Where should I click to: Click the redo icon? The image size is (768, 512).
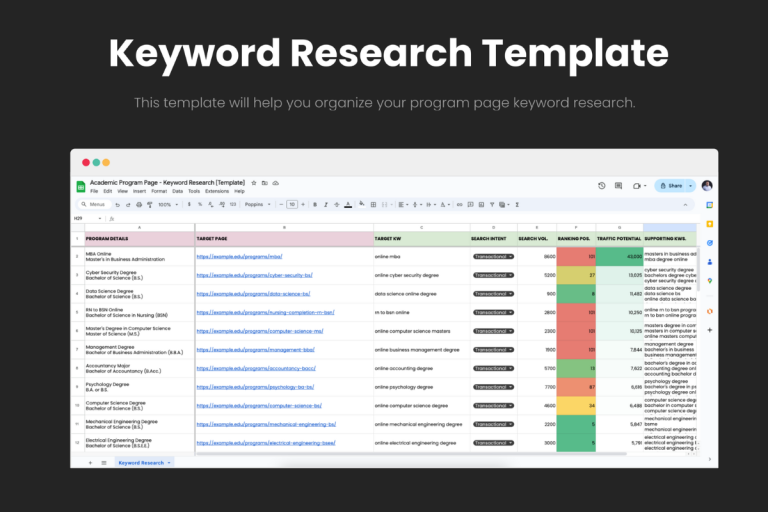(128, 205)
